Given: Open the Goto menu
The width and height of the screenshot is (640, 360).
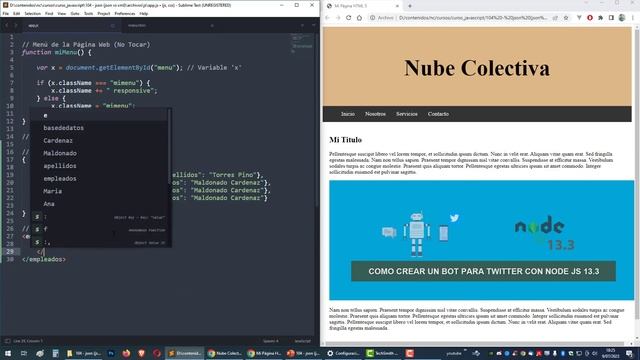Looking at the screenshot, I should pos(75,13).
